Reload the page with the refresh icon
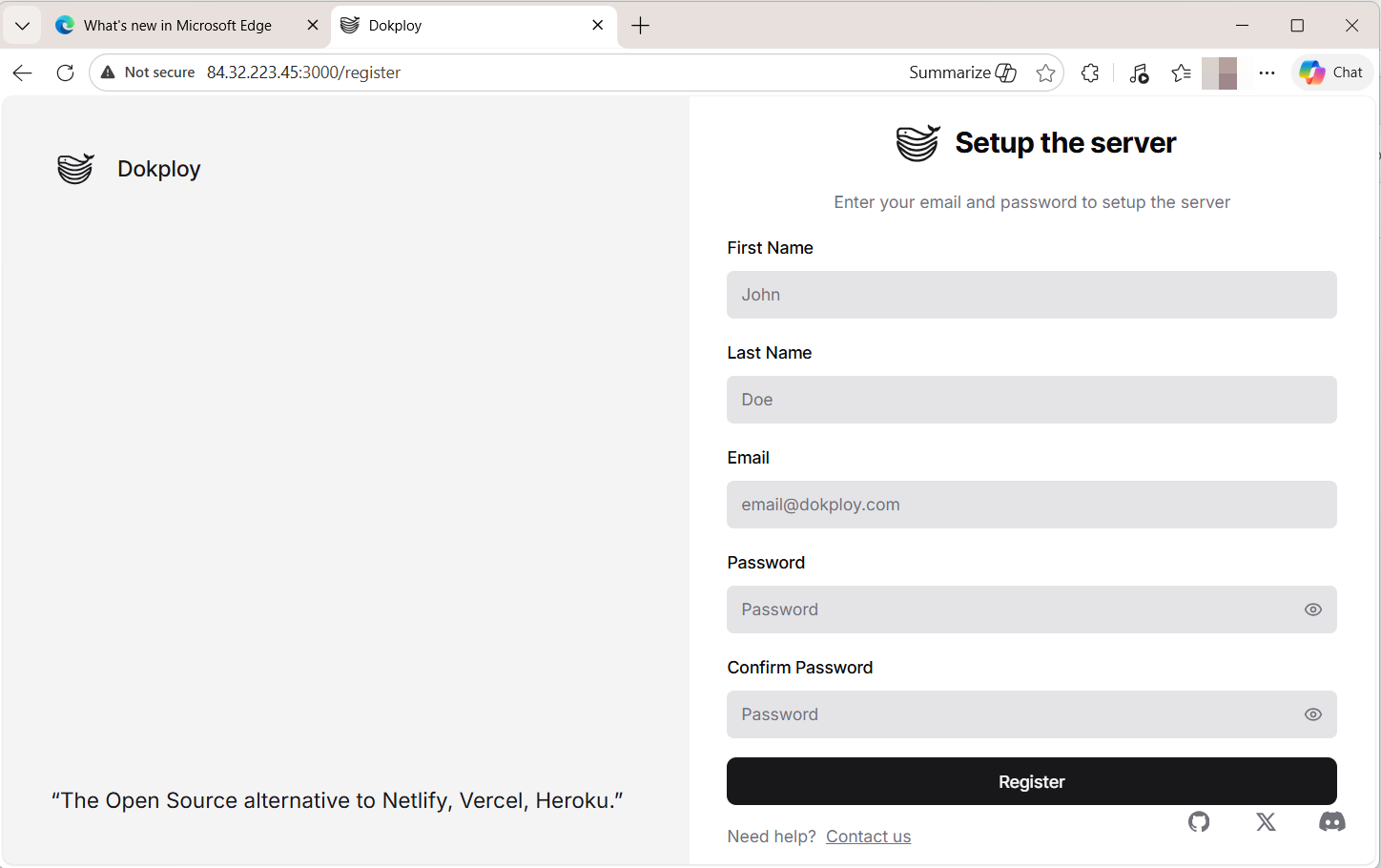 [65, 72]
